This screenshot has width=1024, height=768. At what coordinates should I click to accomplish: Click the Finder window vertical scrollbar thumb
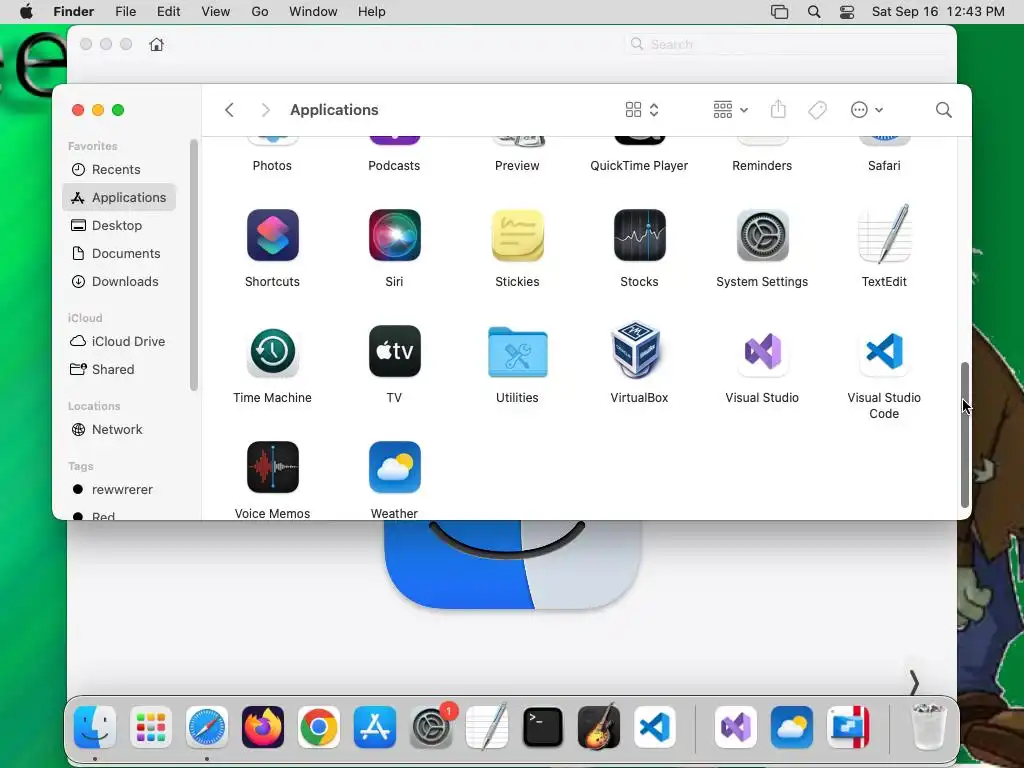point(965,434)
